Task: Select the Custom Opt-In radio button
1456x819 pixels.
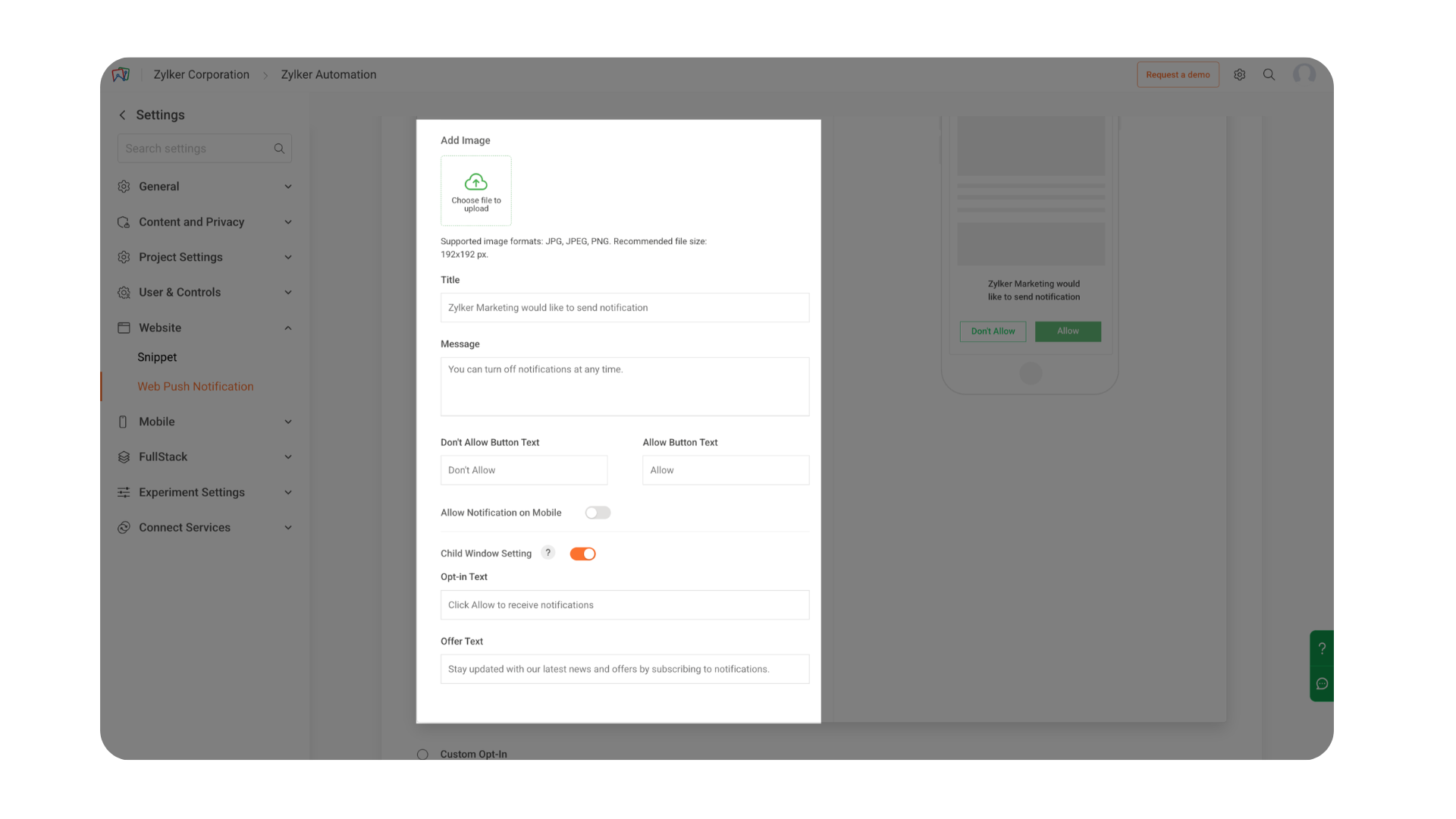Action: [x=422, y=754]
